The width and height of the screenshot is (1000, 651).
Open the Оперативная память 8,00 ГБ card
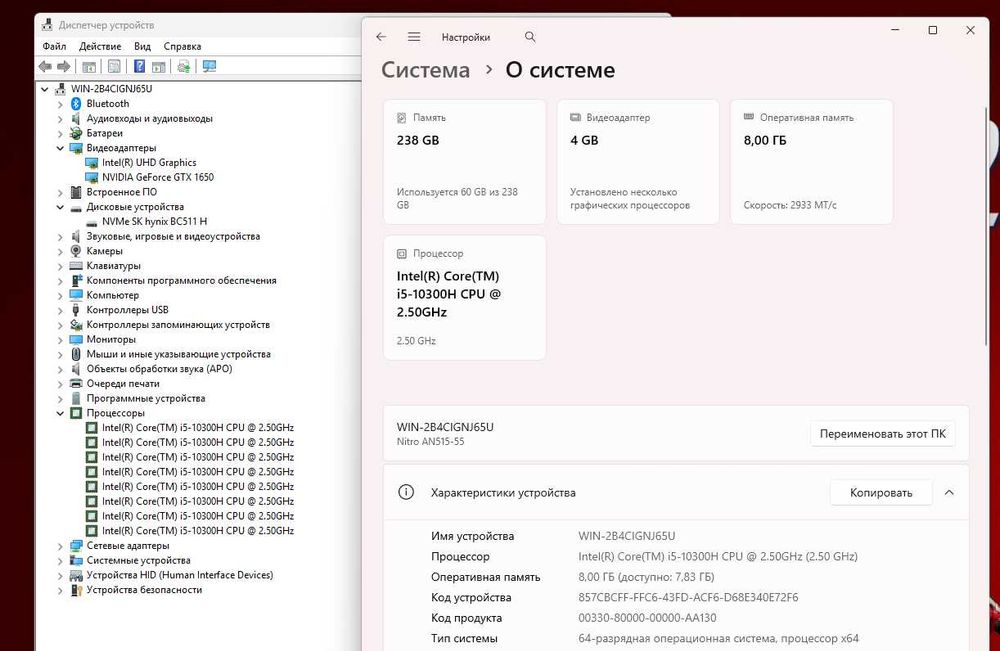[811, 162]
